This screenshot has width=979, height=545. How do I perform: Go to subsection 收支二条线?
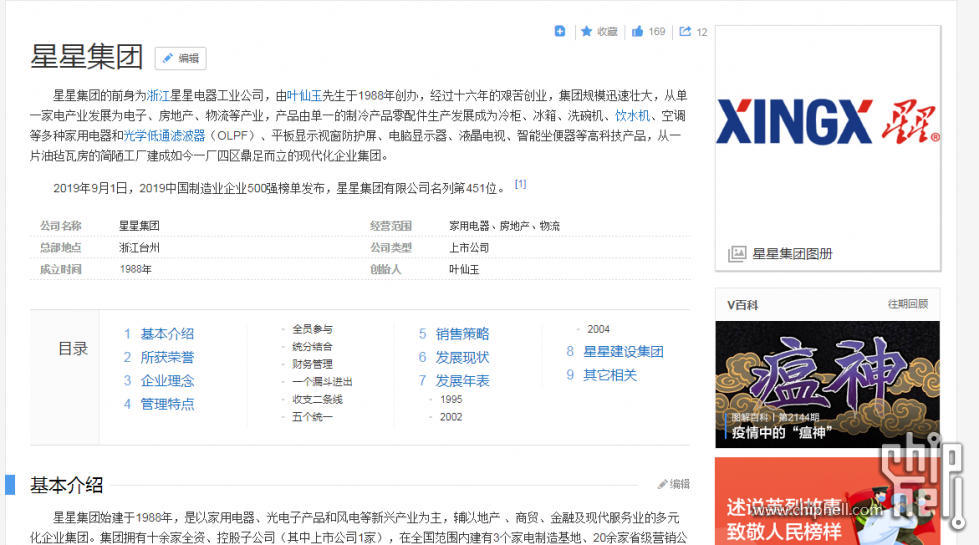(x=317, y=399)
